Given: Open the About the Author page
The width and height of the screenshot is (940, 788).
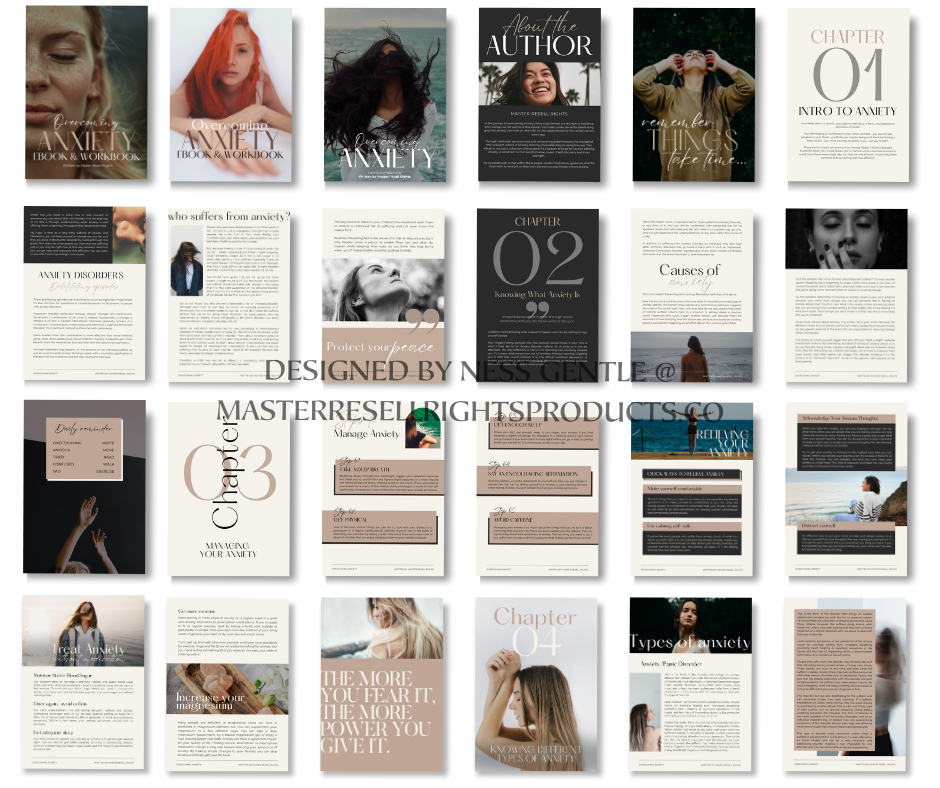Looking at the screenshot, I should pos(539,93).
